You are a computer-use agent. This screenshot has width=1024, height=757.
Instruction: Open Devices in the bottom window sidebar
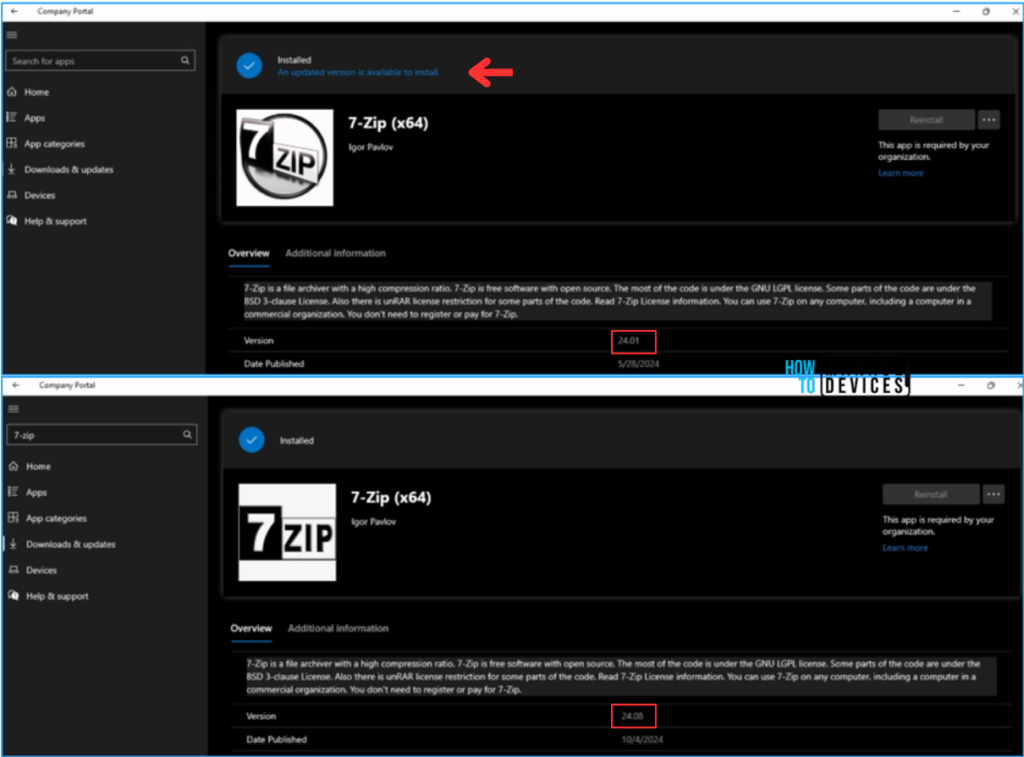pos(41,570)
